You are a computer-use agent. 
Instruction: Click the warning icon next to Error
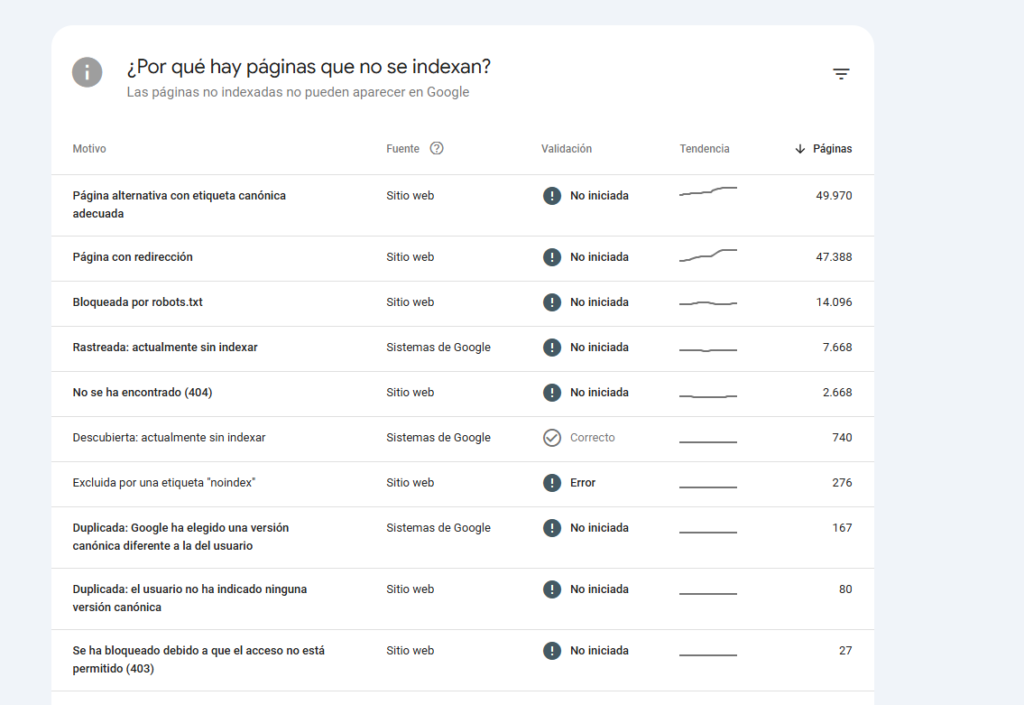[551, 483]
